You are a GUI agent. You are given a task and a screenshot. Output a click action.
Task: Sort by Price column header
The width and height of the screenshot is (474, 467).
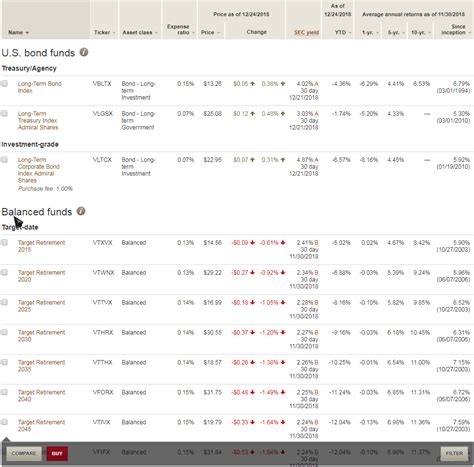[210, 32]
